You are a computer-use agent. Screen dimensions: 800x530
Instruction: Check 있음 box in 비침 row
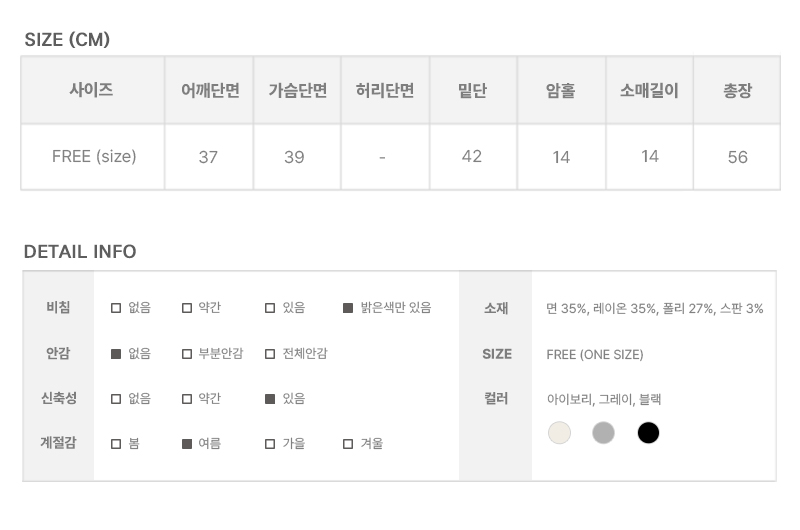(270, 308)
